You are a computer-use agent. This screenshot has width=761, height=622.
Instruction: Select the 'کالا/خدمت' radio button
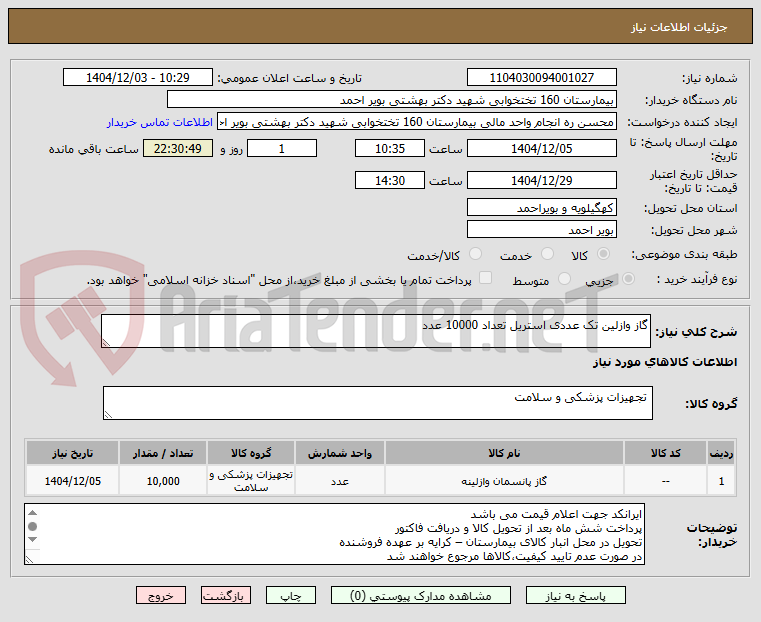475,254
